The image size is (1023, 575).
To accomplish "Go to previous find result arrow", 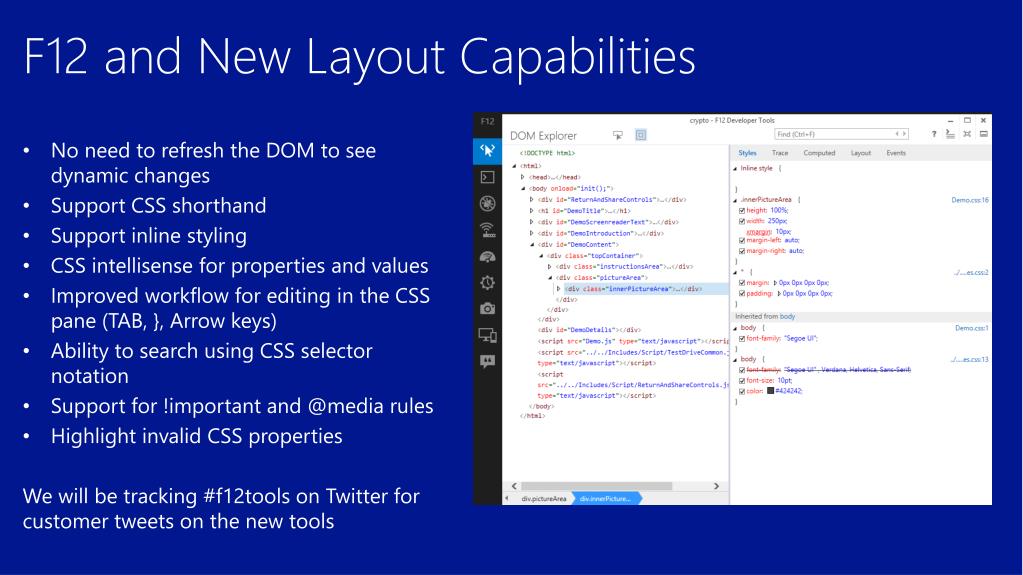I will [x=897, y=134].
